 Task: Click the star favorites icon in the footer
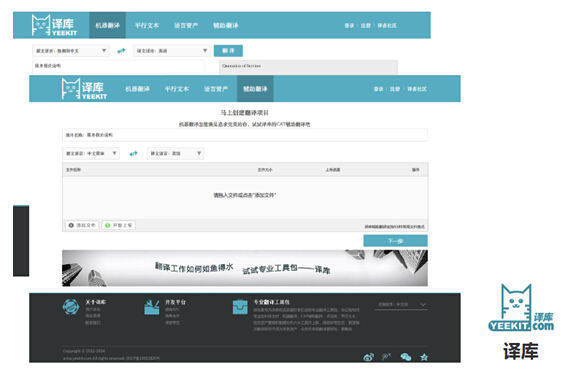[x=424, y=357]
